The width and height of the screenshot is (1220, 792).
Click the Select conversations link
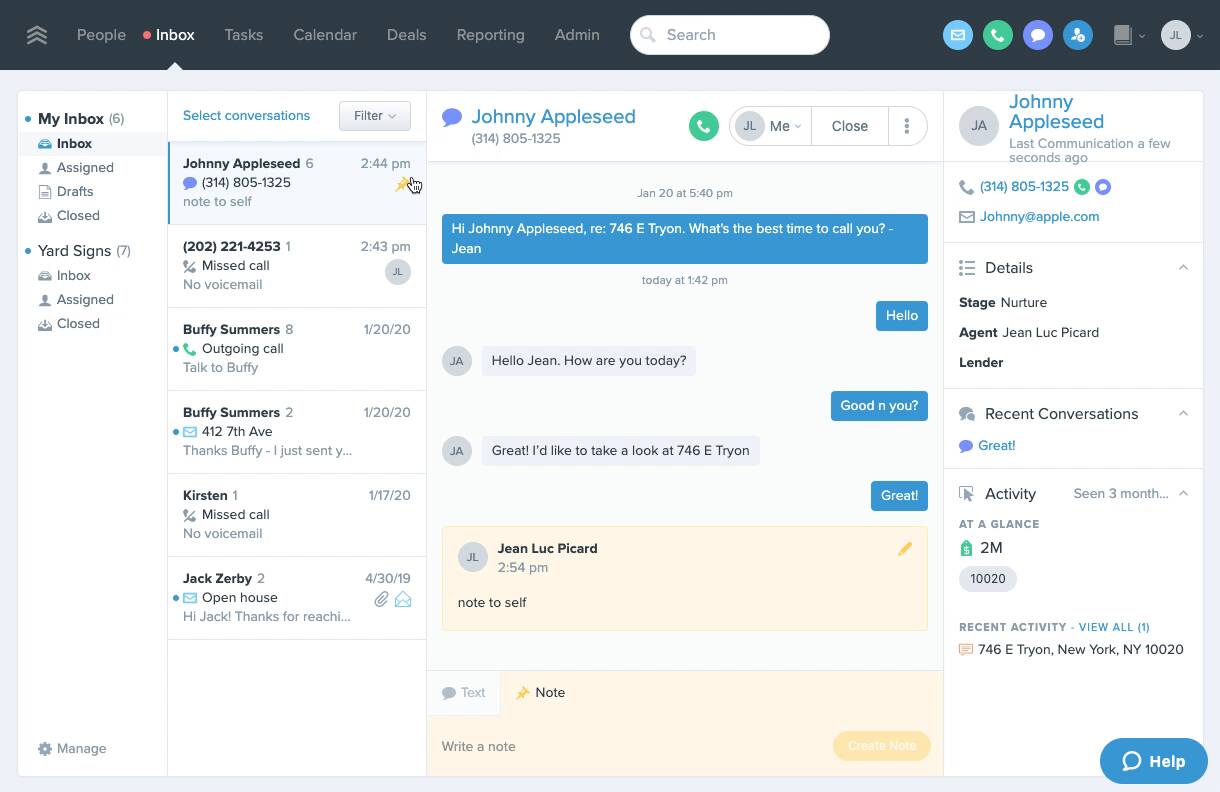pyautogui.click(x=246, y=116)
